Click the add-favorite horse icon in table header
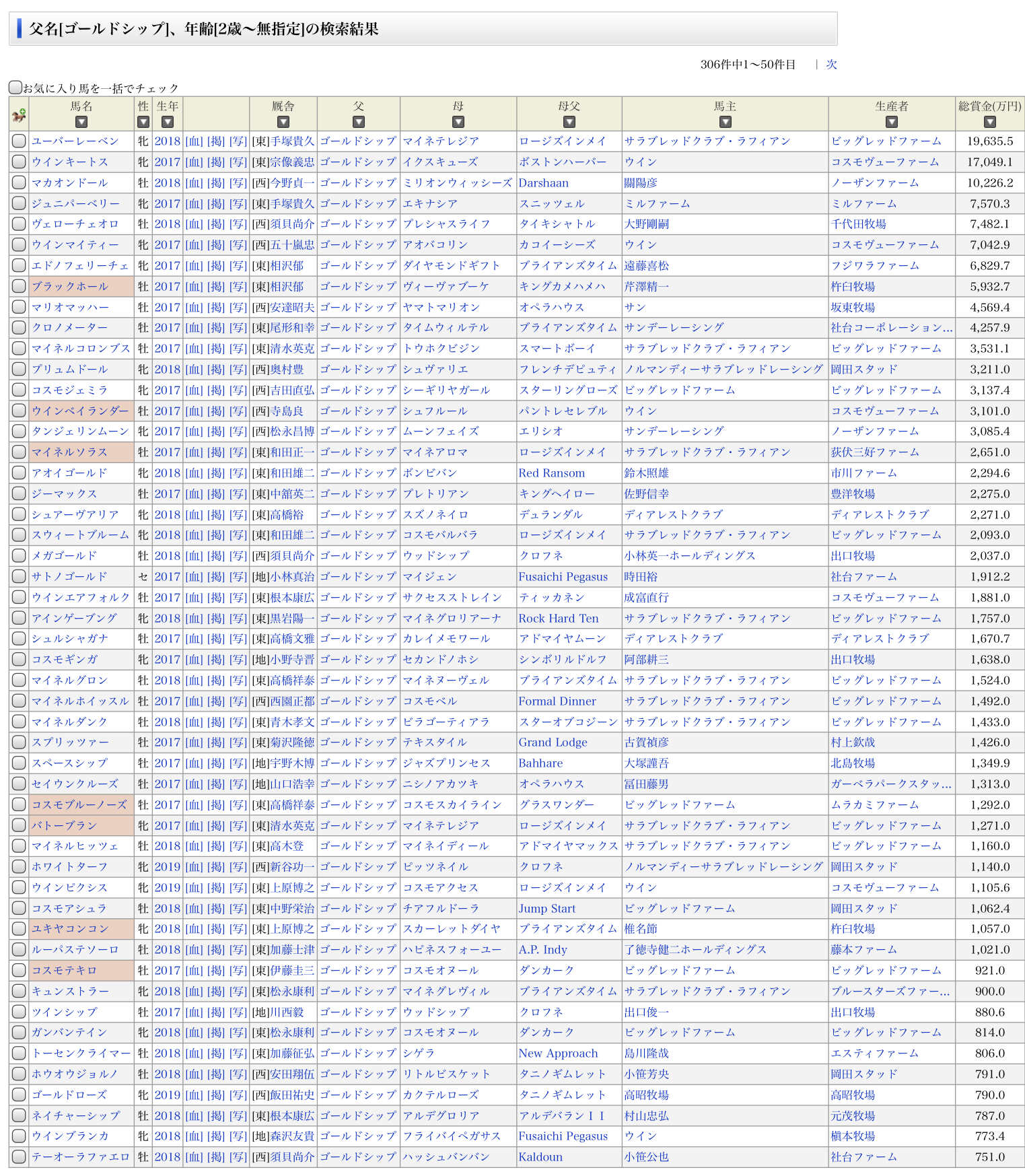Screen dimensions: 1025x1176 pos(19,115)
